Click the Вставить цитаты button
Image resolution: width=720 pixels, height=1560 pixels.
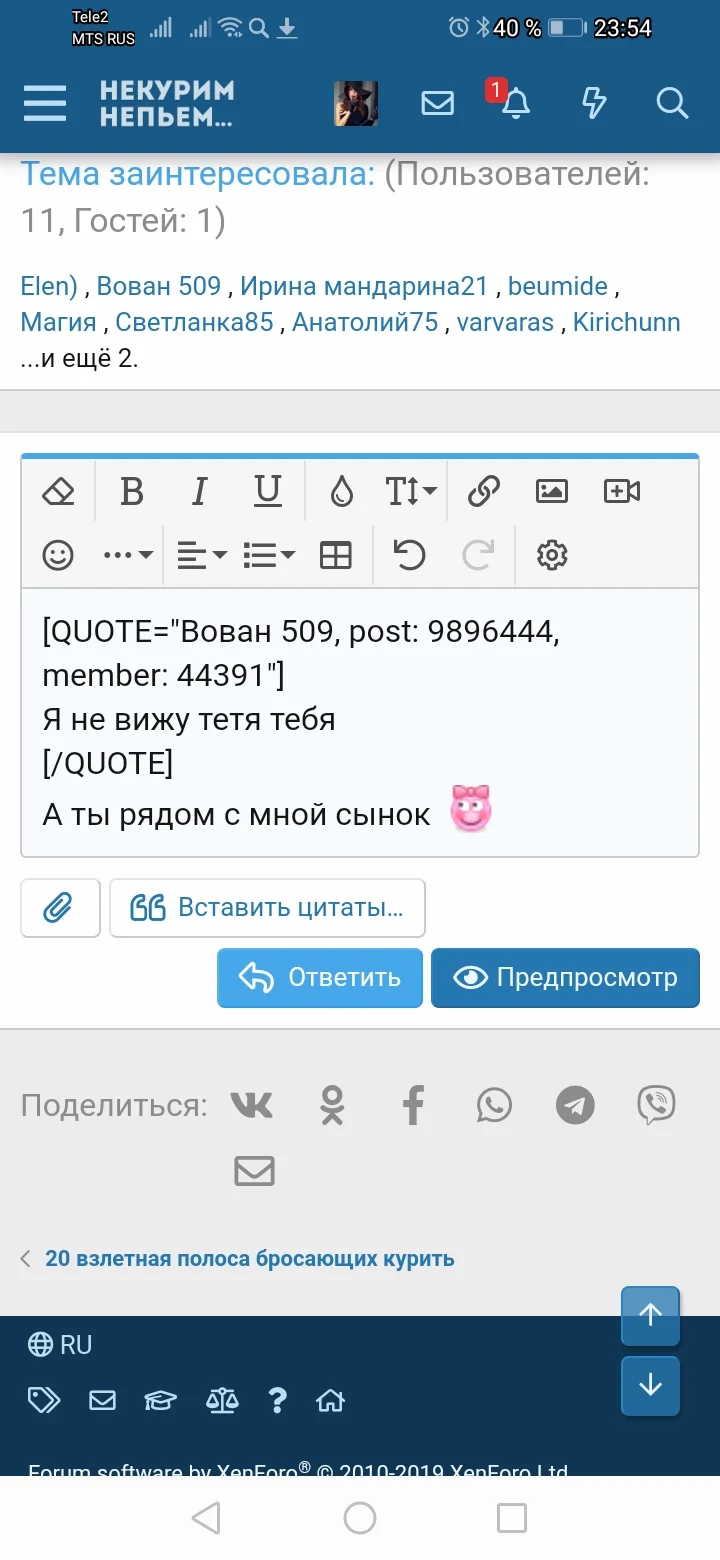[x=267, y=908]
